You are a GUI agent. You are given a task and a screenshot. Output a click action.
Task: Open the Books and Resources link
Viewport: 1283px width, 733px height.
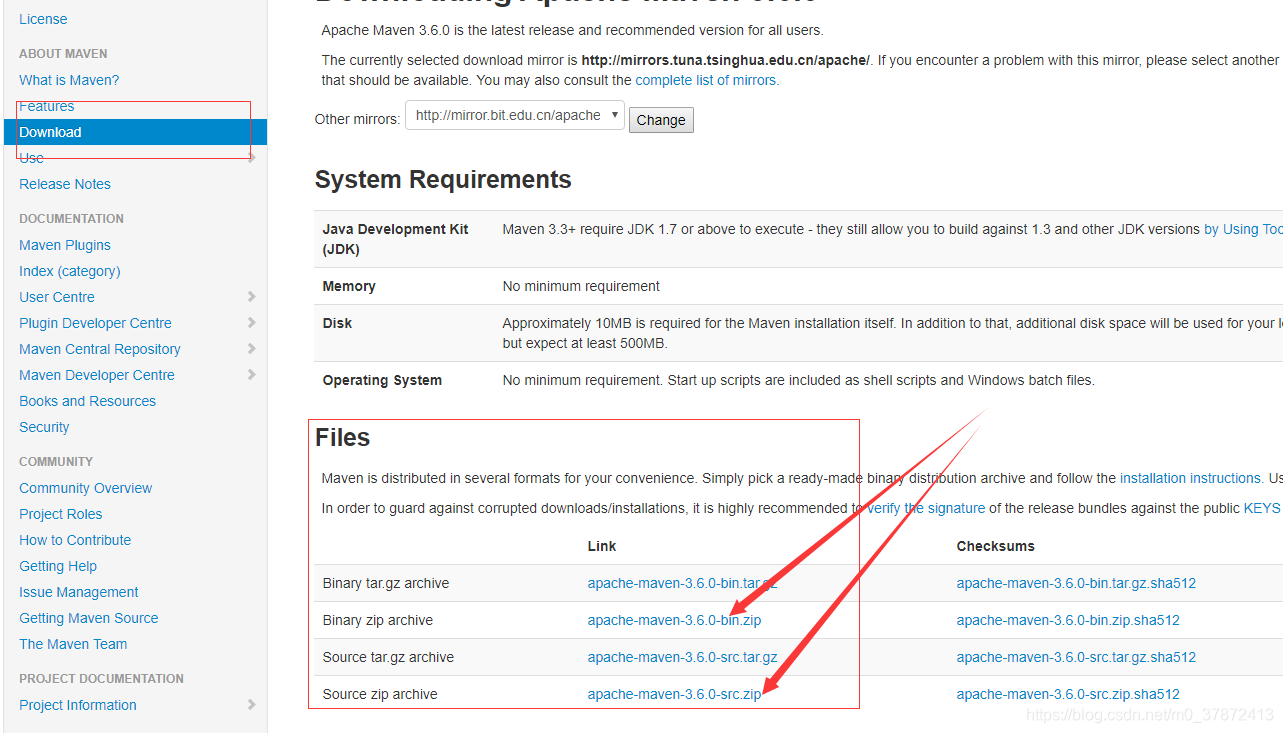click(x=88, y=401)
